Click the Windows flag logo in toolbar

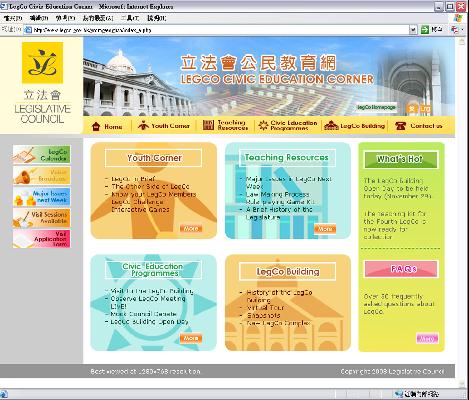pyautogui.click(x=459, y=18)
